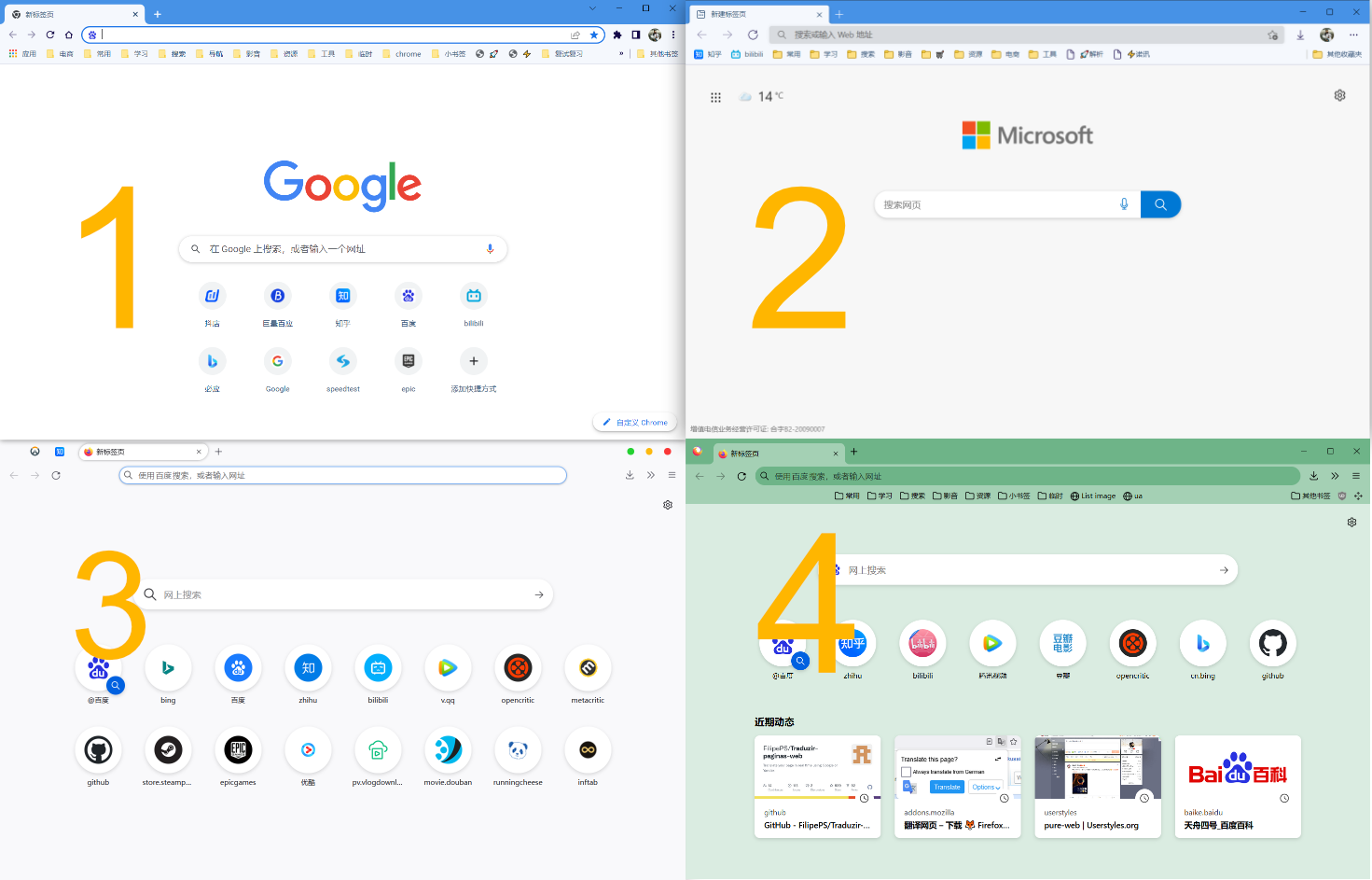Toggle the side panel icon in Chrome
1372x880 pixels.
[636, 35]
